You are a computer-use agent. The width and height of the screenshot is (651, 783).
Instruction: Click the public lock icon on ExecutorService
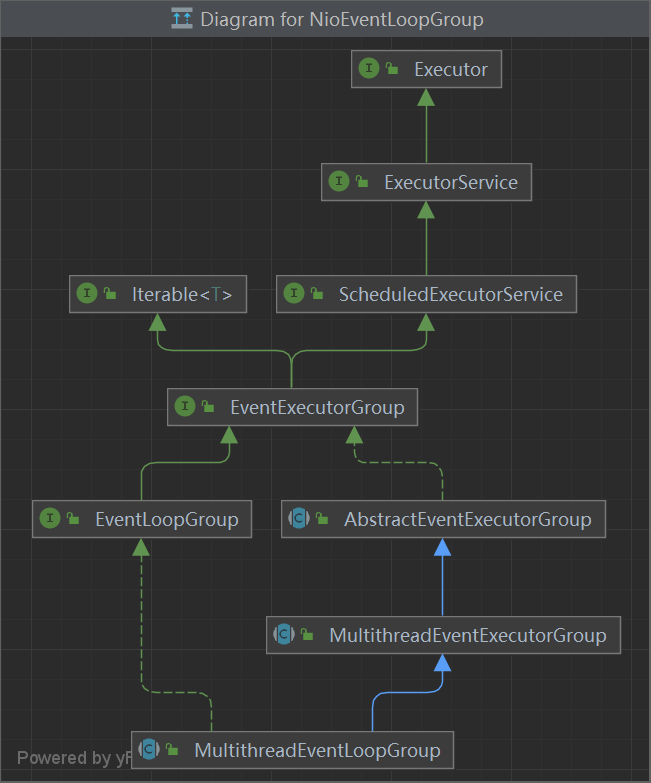362,181
